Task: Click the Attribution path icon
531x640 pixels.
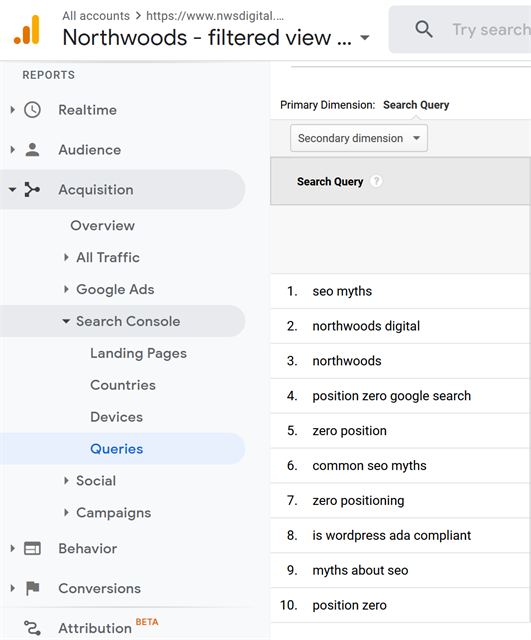Action: click(32, 628)
